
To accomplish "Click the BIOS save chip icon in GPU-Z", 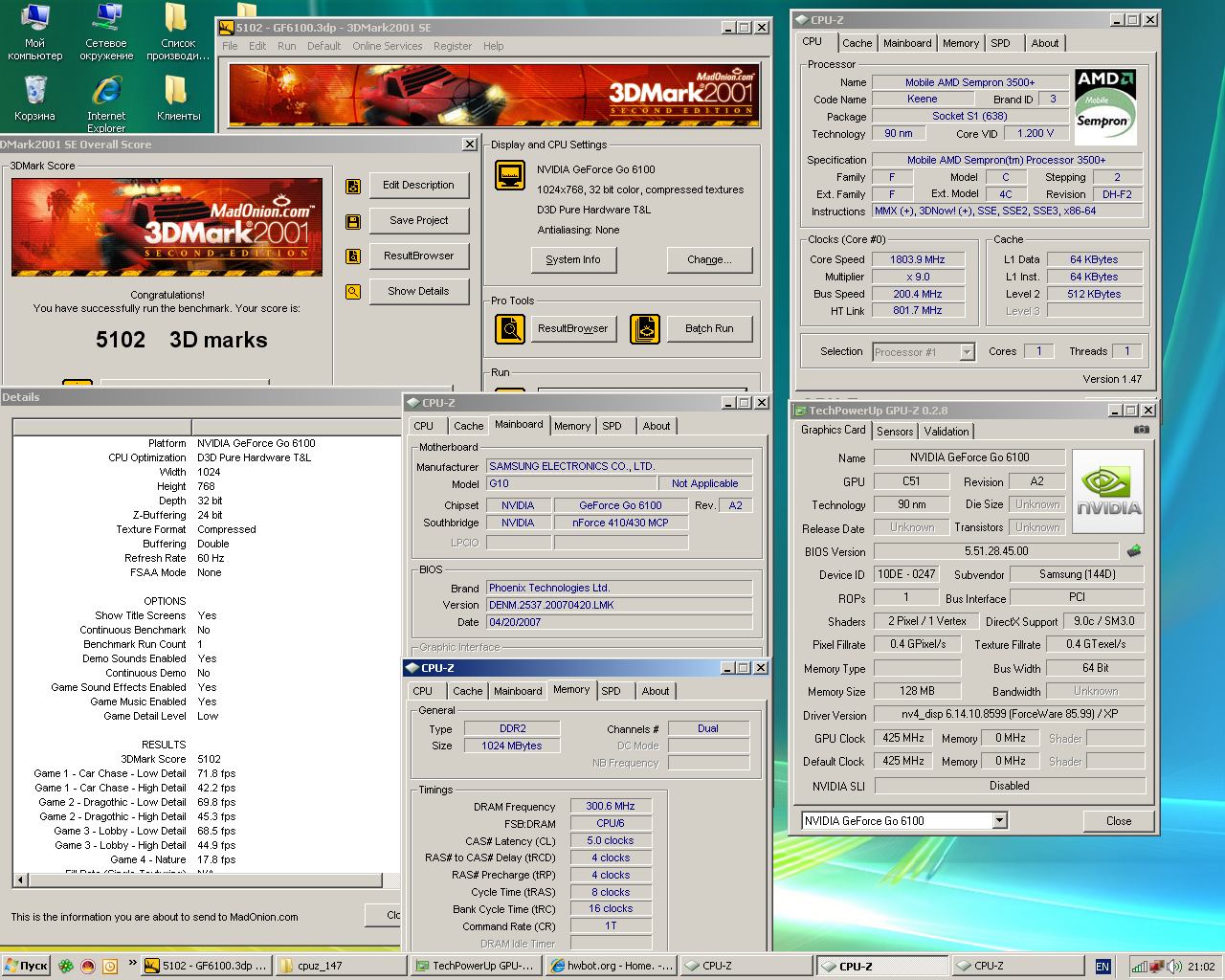I will [x=1134, y=551].
